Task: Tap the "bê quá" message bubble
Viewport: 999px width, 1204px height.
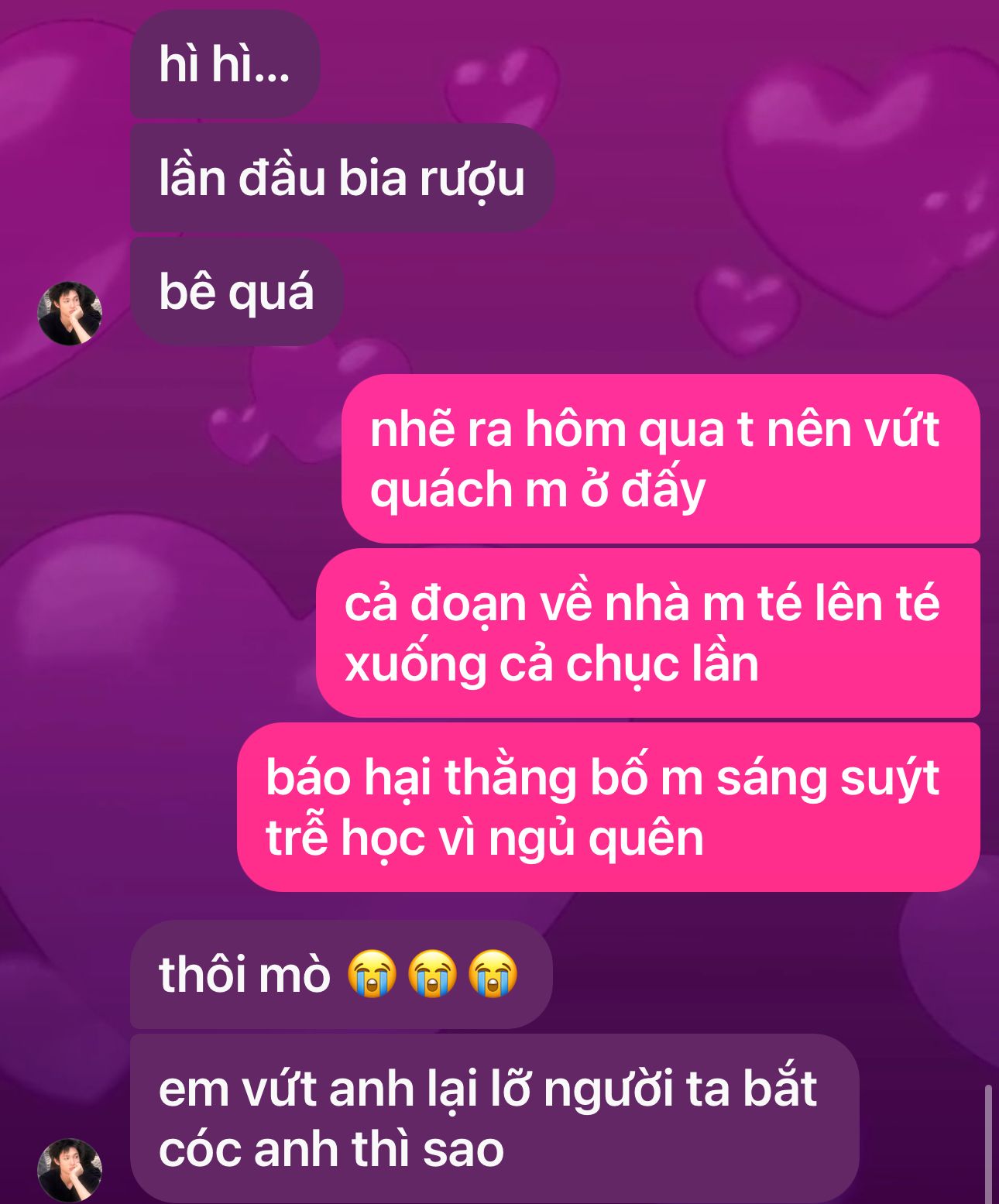Action: tap(236, 292)
